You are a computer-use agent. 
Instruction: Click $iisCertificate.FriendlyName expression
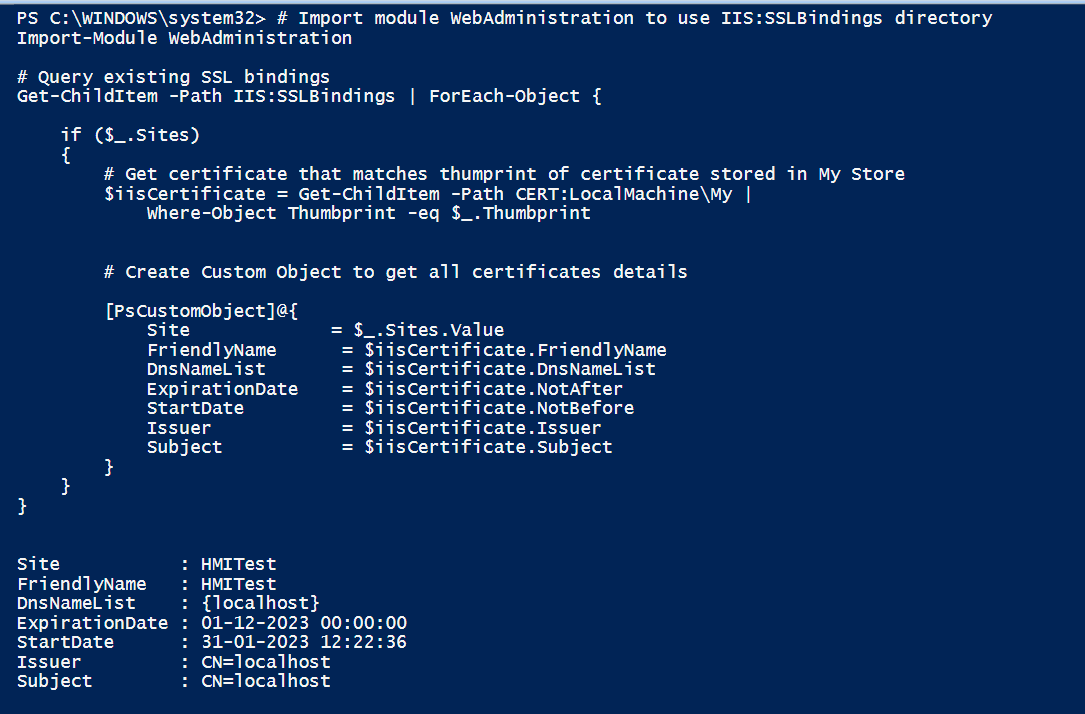pyautogui.click(x=516, y=350)
